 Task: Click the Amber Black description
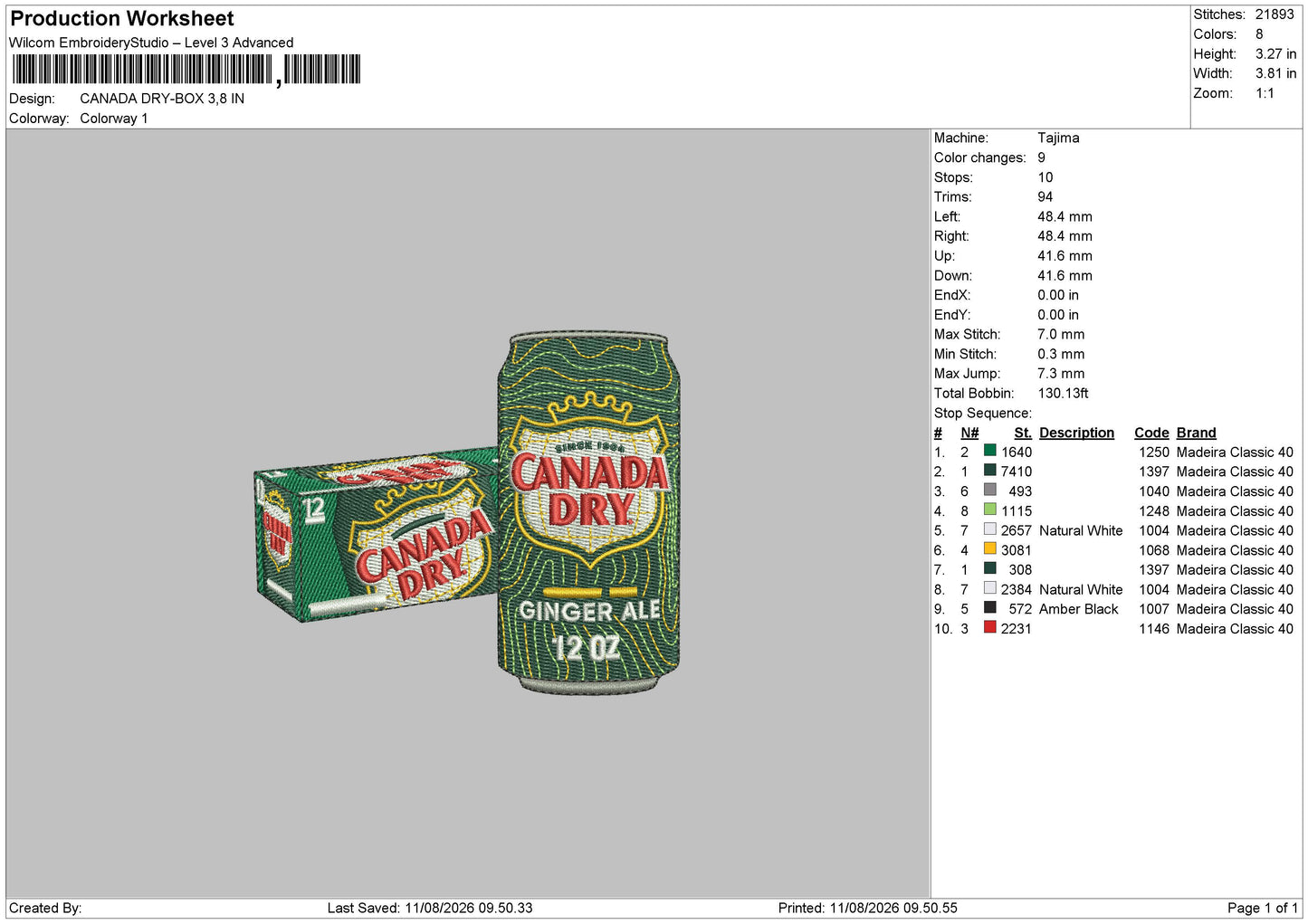click(x=1079, y=609)
